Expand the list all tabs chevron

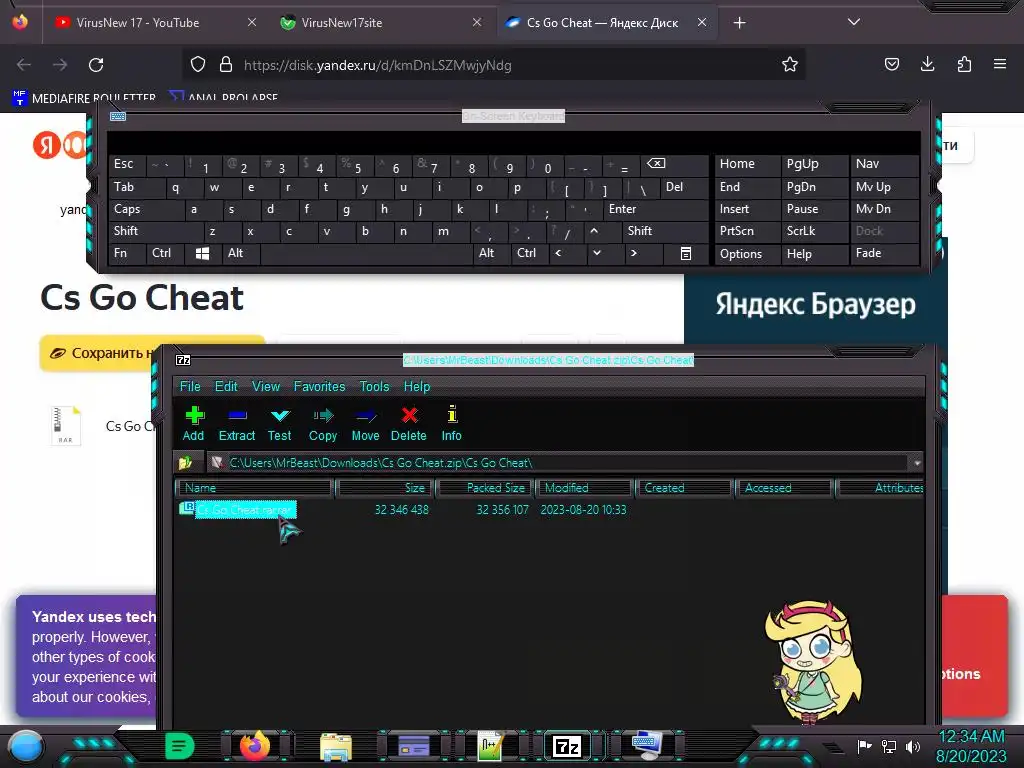click(x=854, y=22)
